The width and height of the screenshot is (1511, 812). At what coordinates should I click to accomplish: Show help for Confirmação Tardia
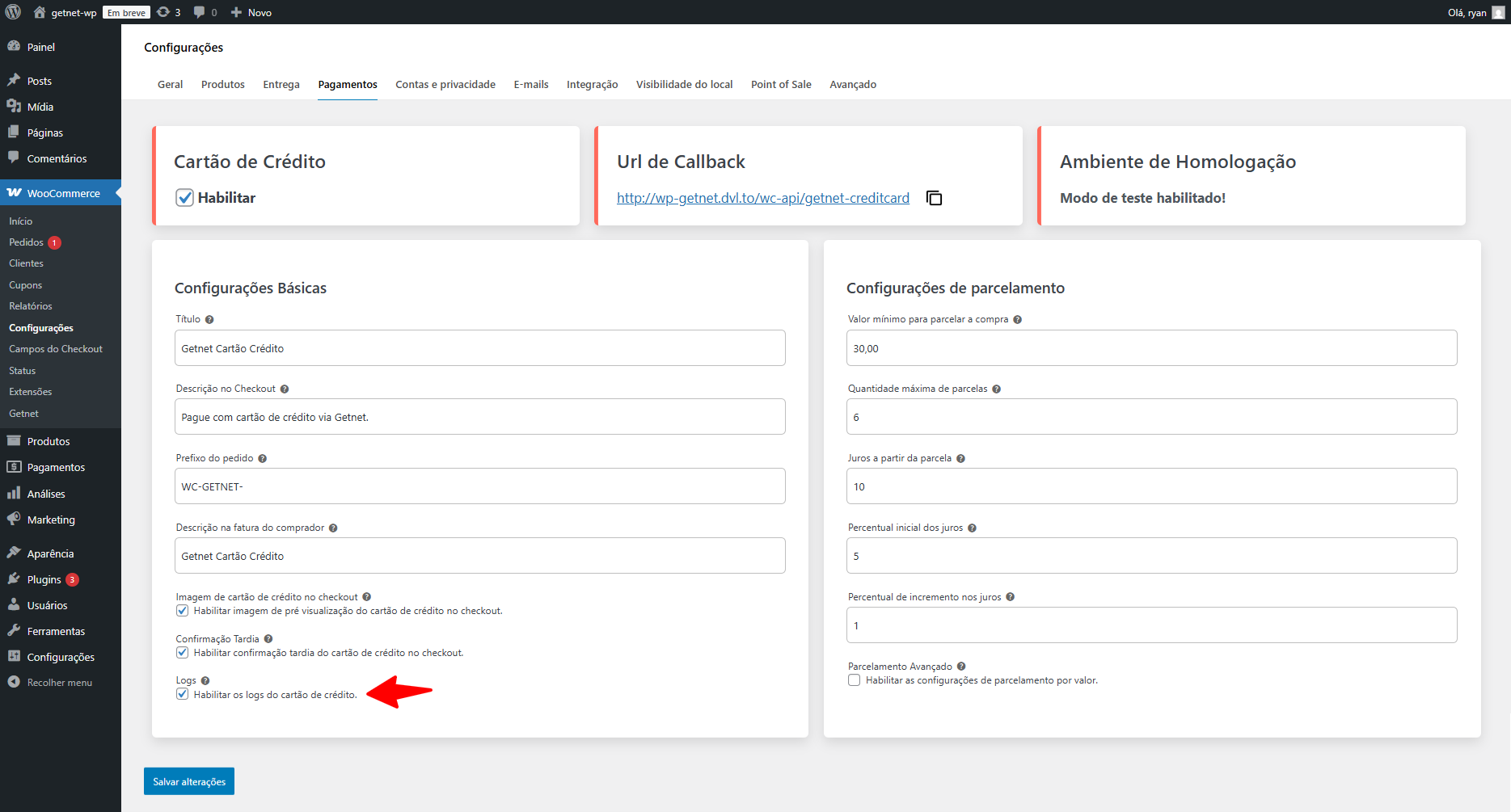click(x=268, y=639)
